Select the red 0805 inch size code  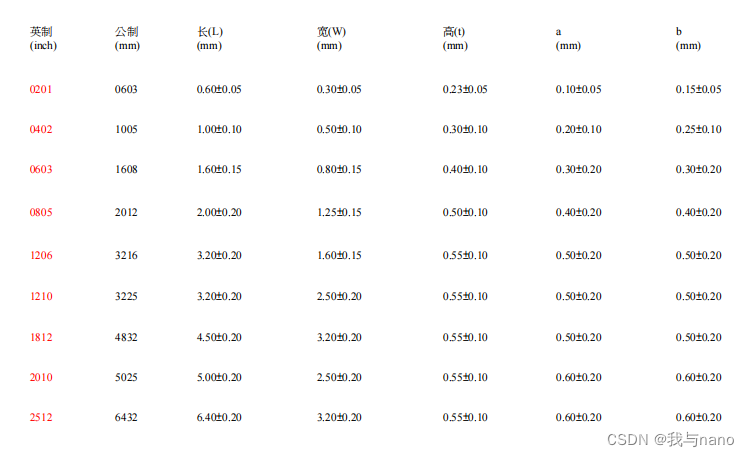coord(41,212)
